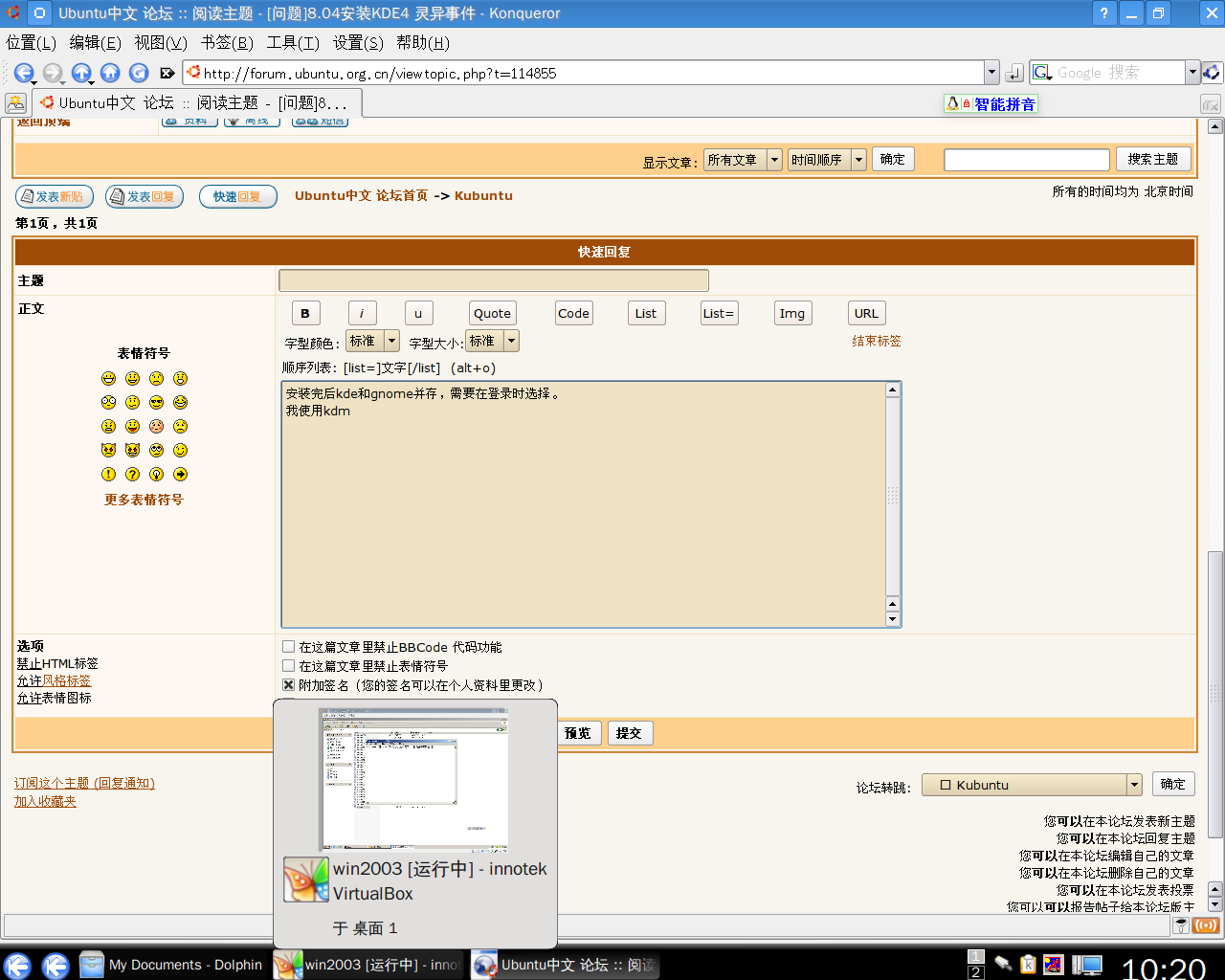This screenshot has width=1225, height=980.
Task: Insert the light bulb idea emoticon
Action: pyautogui.click(x=156, y=475)
